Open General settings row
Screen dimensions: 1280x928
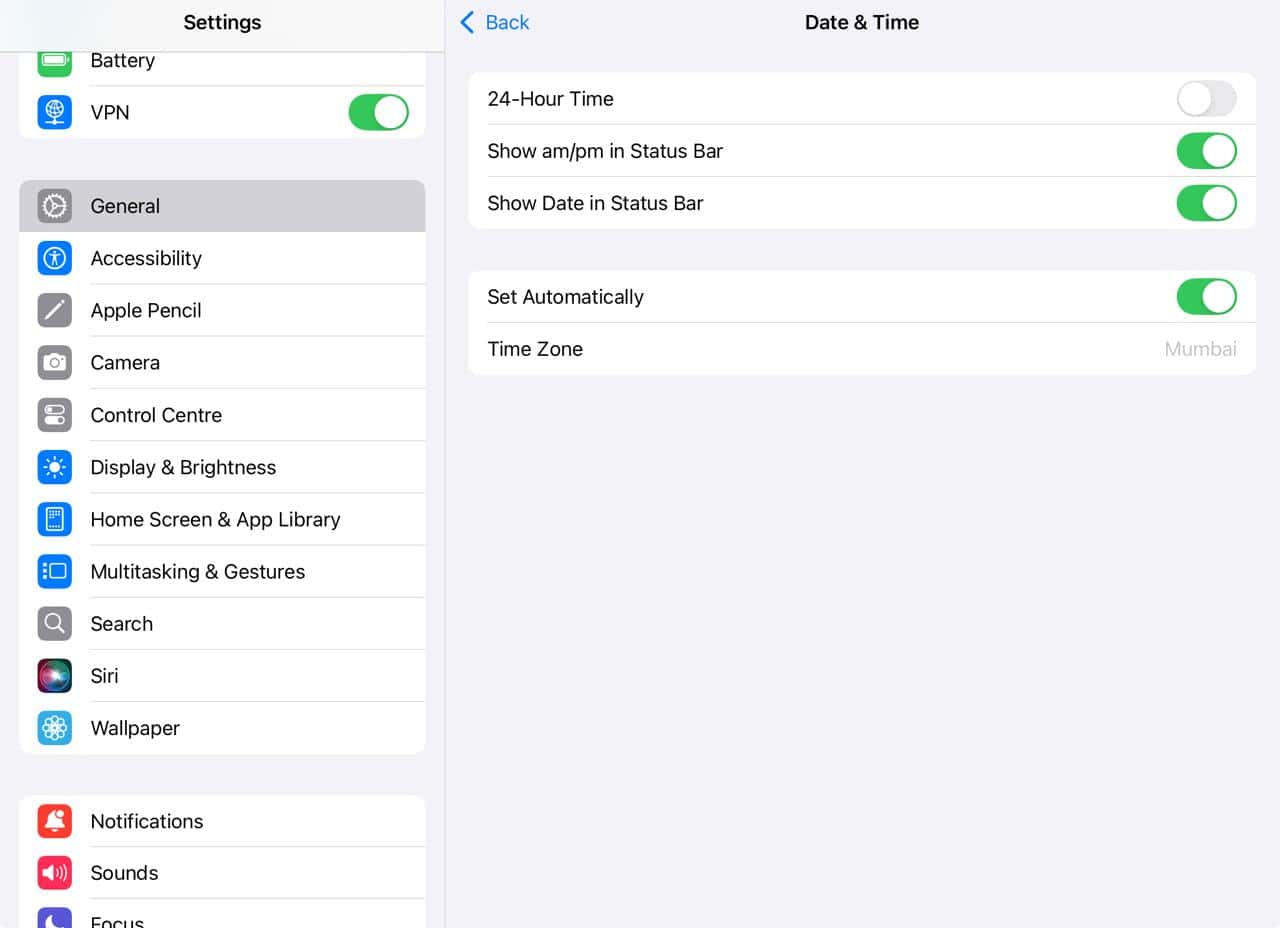(x=222, y=206)
